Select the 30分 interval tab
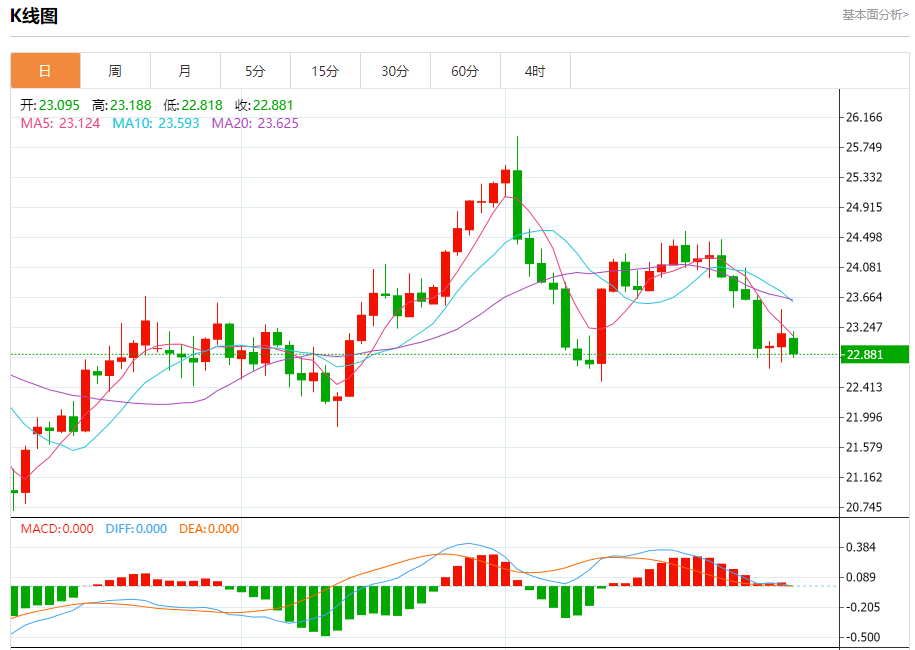Viewport: 915px width, 650px height. coord(395,71)
